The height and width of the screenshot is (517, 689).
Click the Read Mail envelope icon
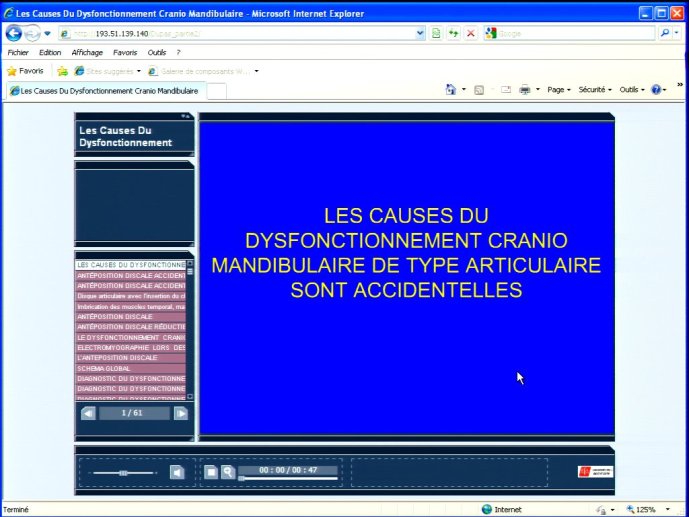(x=506, y=90)
